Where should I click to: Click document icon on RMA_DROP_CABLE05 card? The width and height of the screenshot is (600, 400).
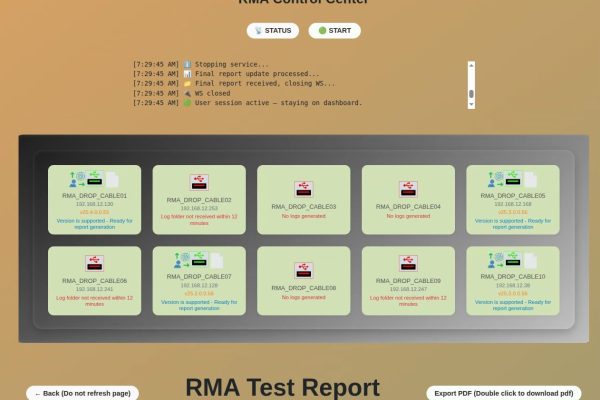click(530, 180)
